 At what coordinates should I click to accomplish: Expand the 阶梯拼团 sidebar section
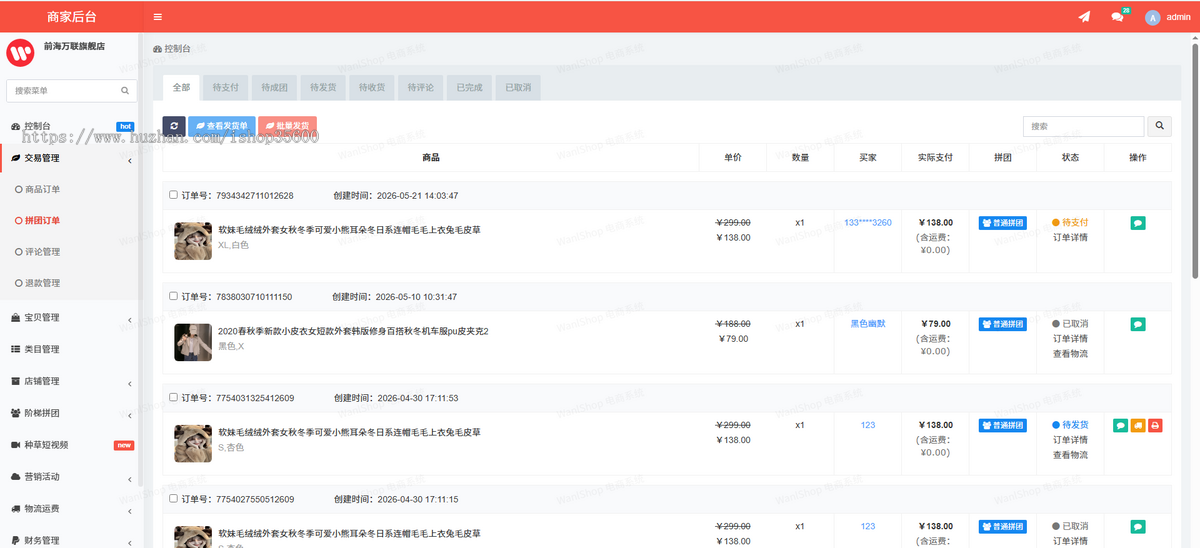[x=70, y=412]
